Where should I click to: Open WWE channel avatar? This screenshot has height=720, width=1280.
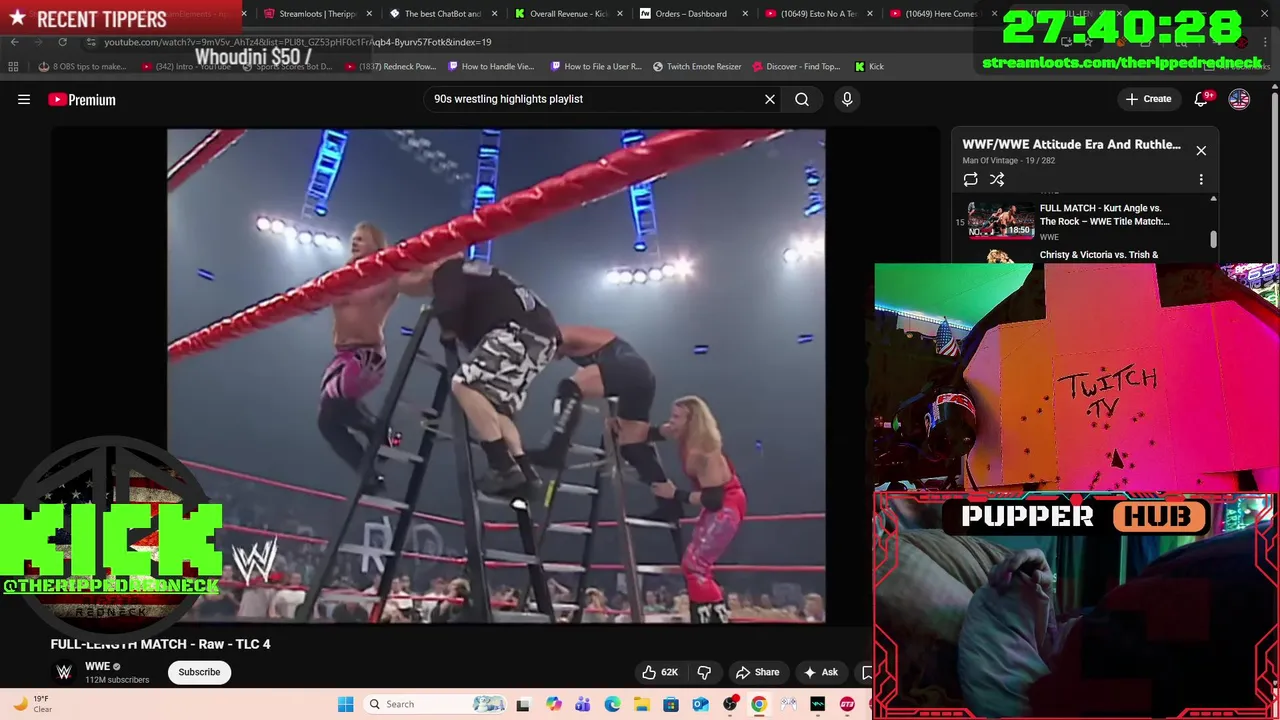pyautogui.click(x=64, y=672)
